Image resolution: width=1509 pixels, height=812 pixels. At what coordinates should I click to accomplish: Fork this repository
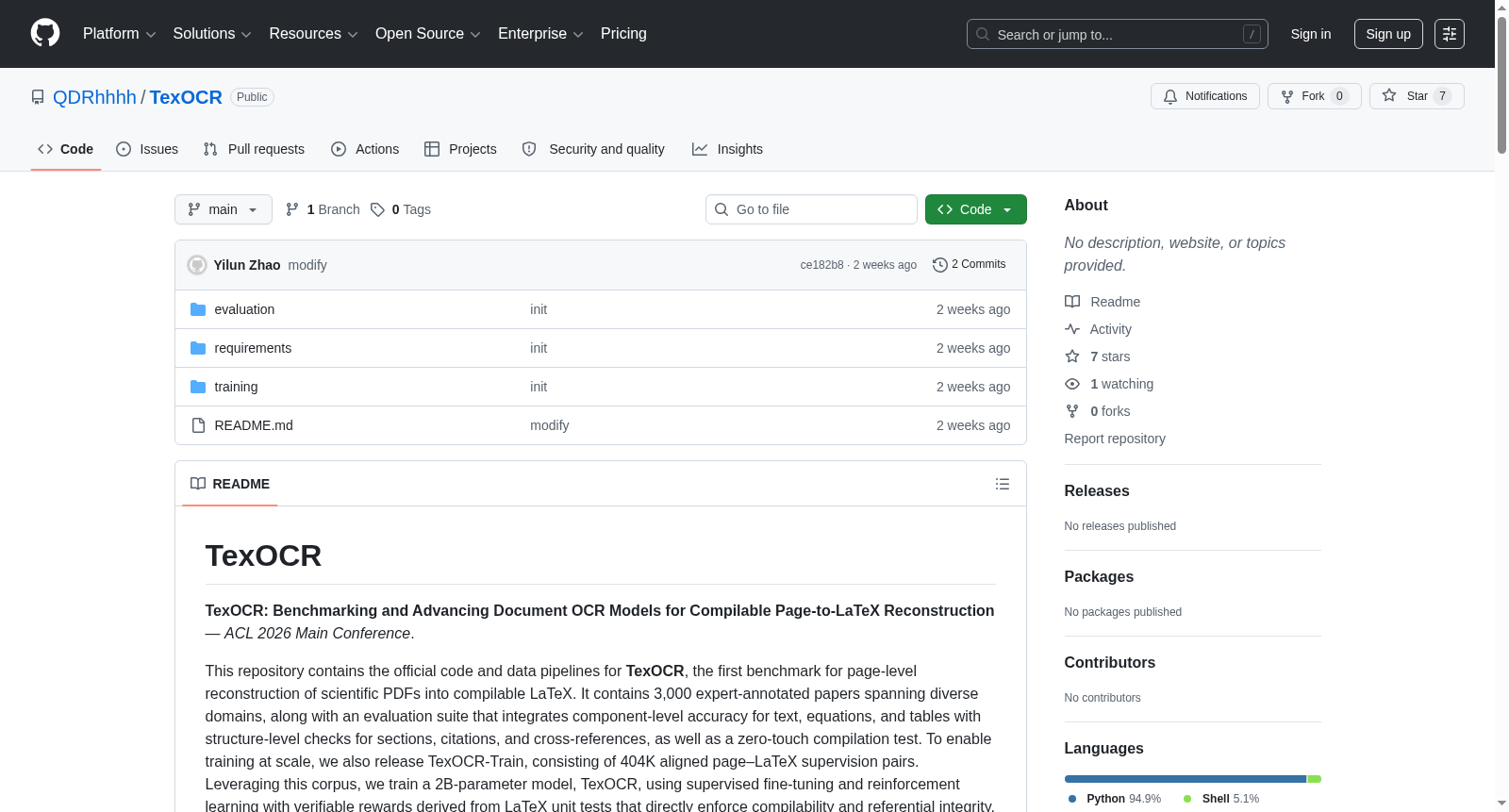(x=1315, y=96)
